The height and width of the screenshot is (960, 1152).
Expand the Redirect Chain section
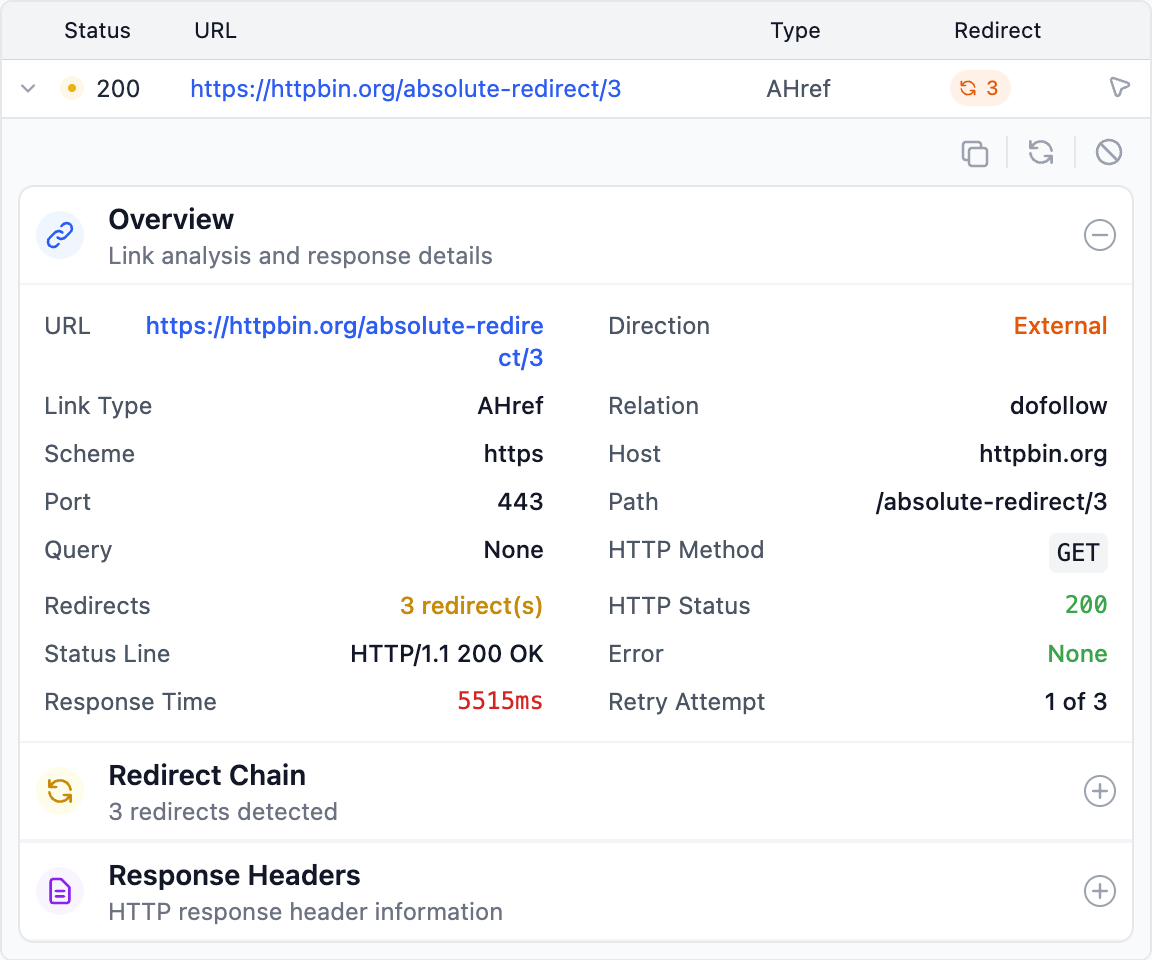[1099, 792]
